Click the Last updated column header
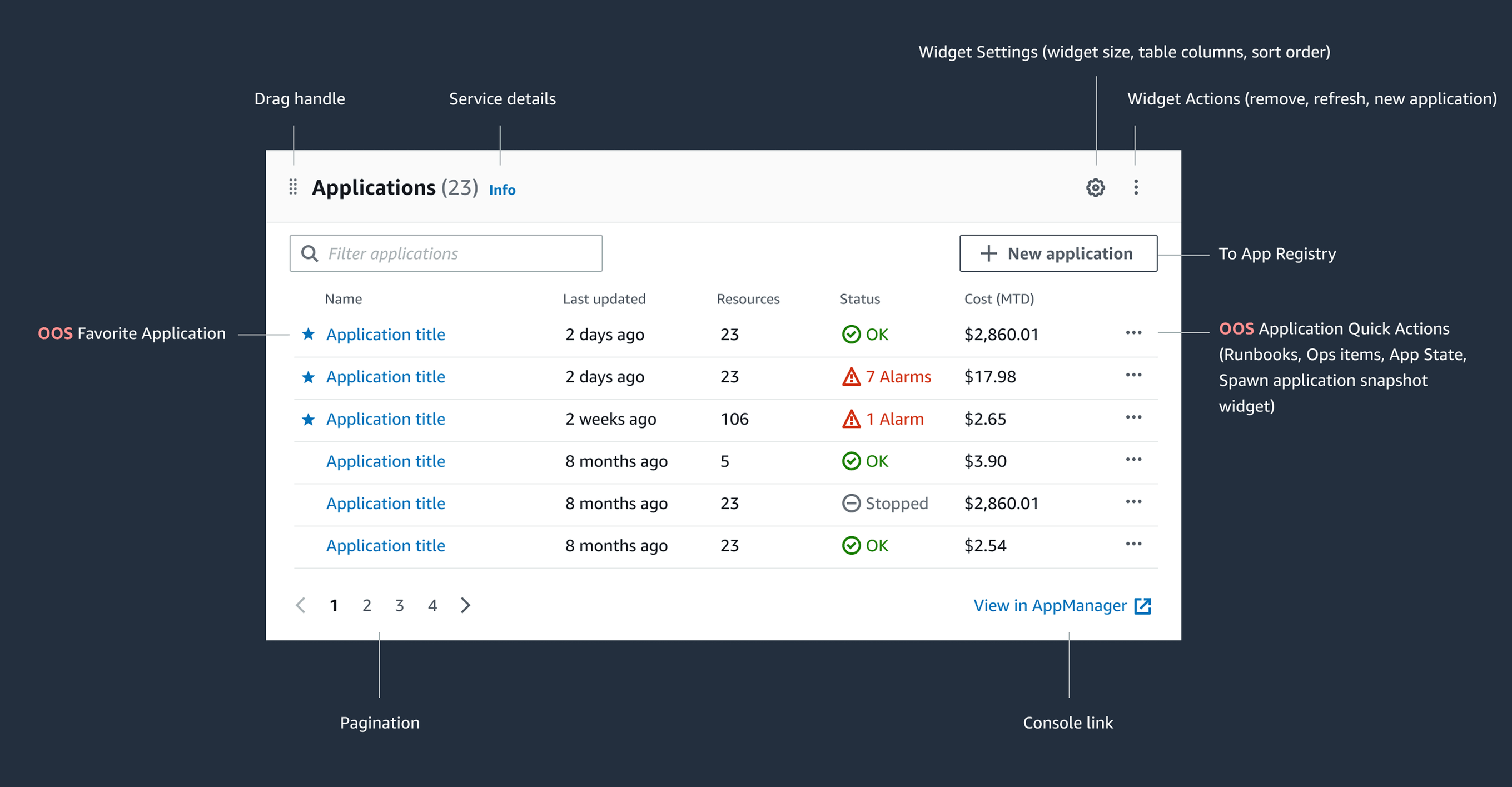 pos(604,298)
